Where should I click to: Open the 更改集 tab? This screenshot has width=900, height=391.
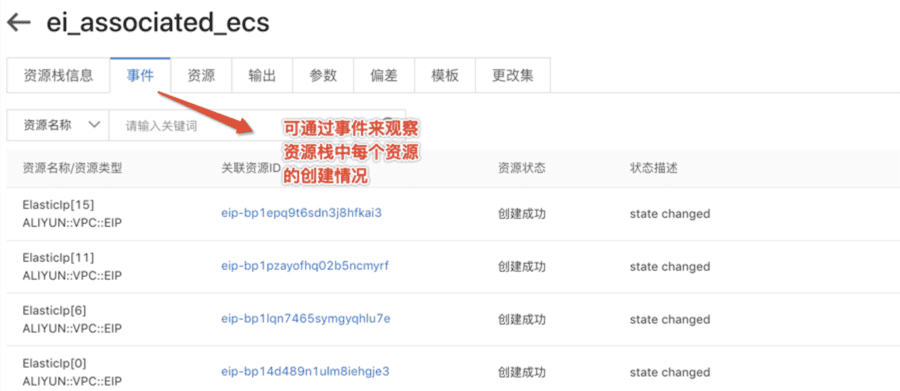tap(513, 75)
